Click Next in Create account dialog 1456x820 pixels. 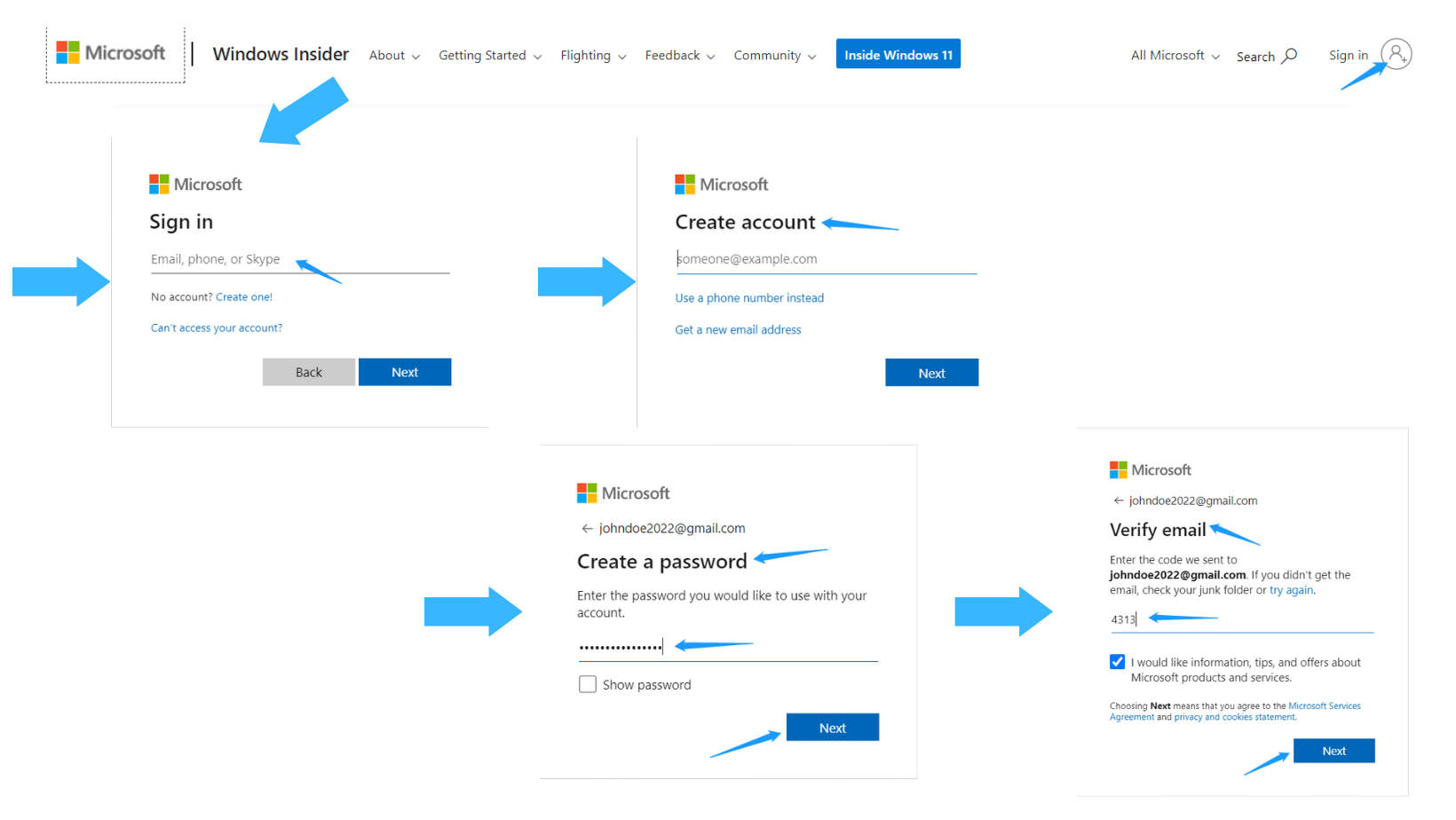point(931,373)
